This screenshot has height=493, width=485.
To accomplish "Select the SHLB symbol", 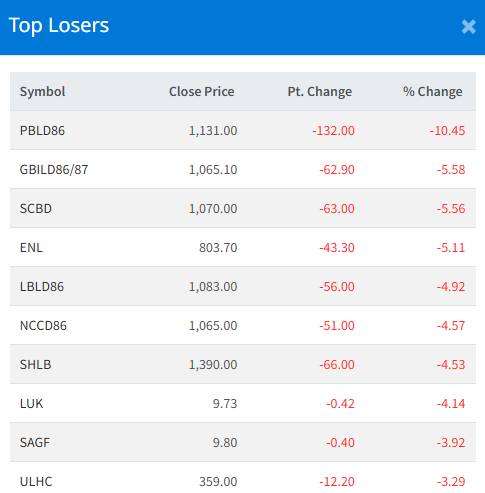I will [35, 364].
